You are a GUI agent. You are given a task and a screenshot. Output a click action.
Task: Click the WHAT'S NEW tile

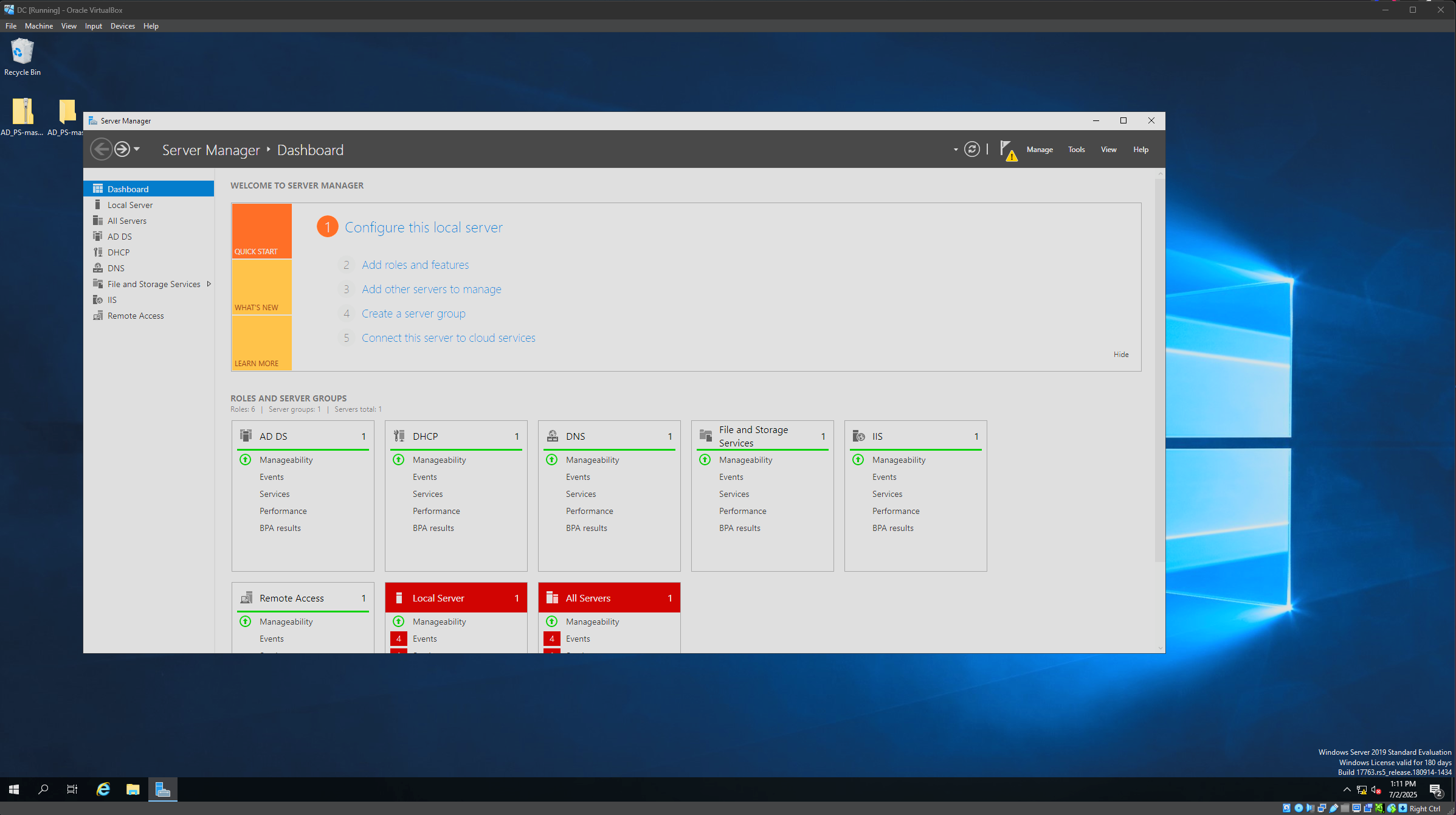[x=261, y=287]
